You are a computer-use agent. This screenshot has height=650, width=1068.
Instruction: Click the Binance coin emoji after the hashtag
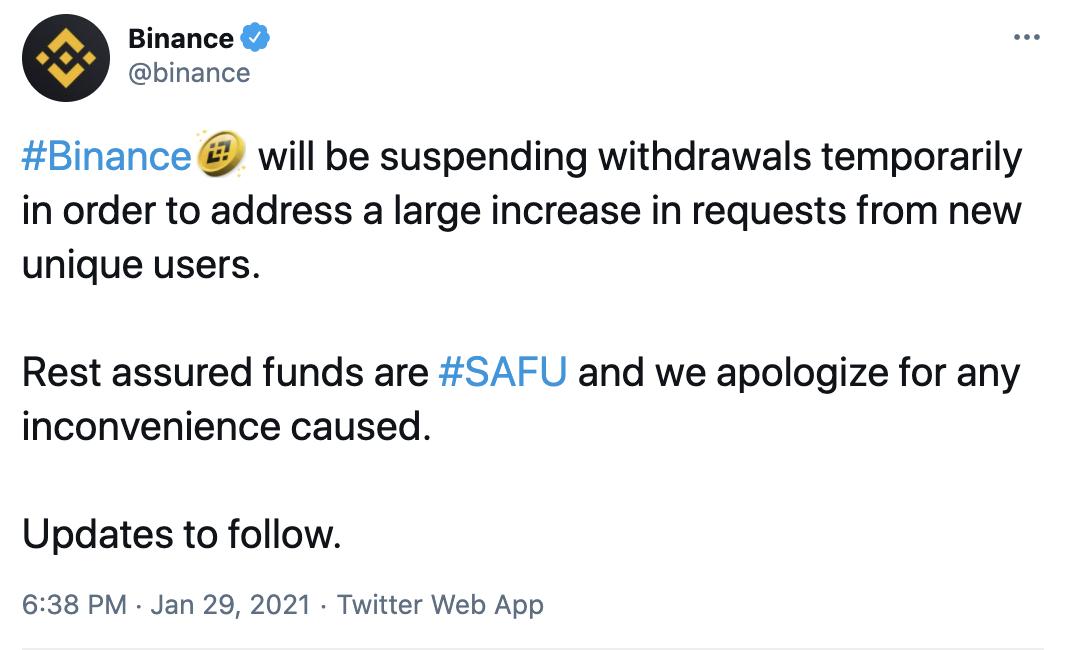[x=223, y=158]
